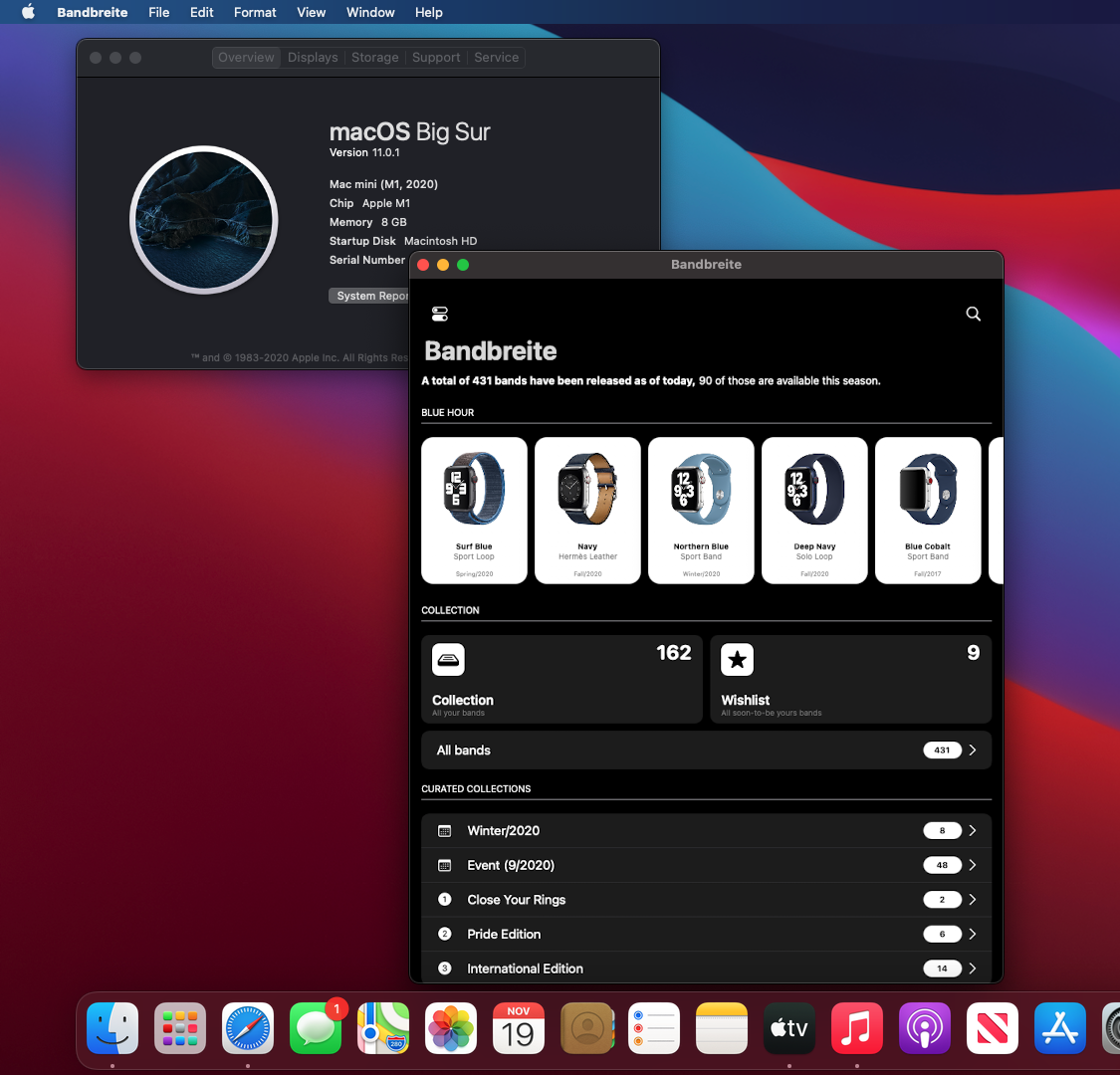The width and height of the screenshot is (1120, 1075).
Task: Open the Edit menu
Action: (201, 12)
